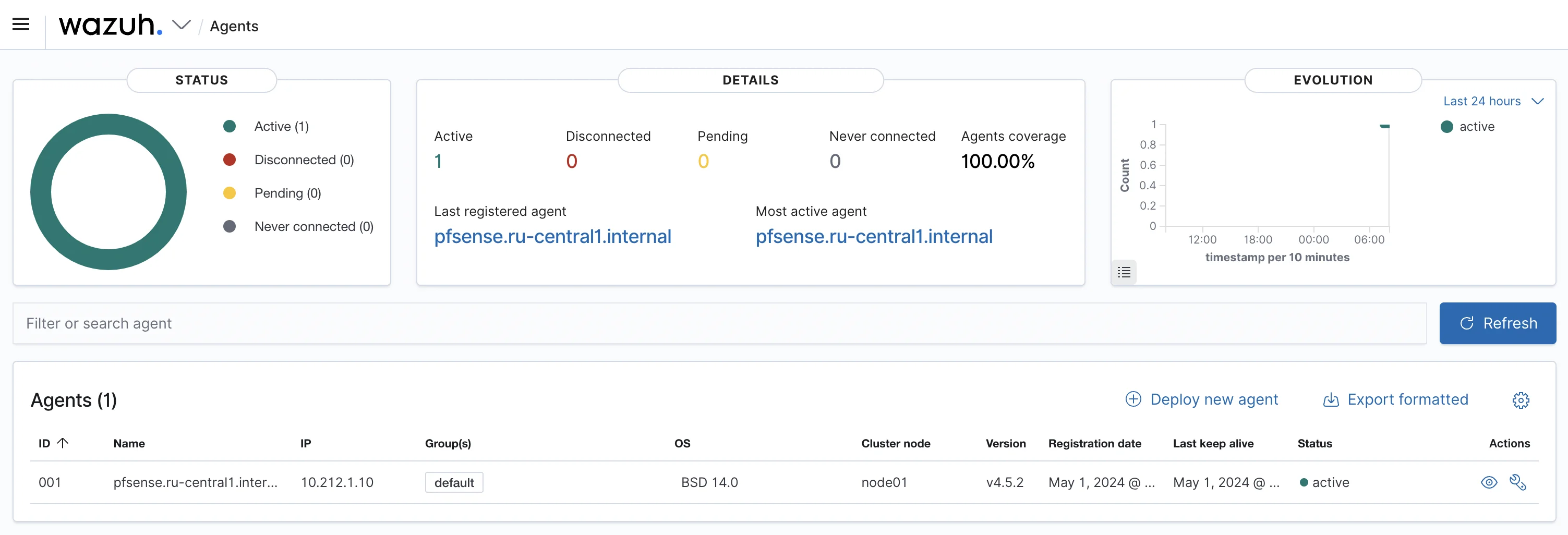1568x535 pixels.
Task: Select Agents in the breadcrumb
Action: [x=234, y=26]
